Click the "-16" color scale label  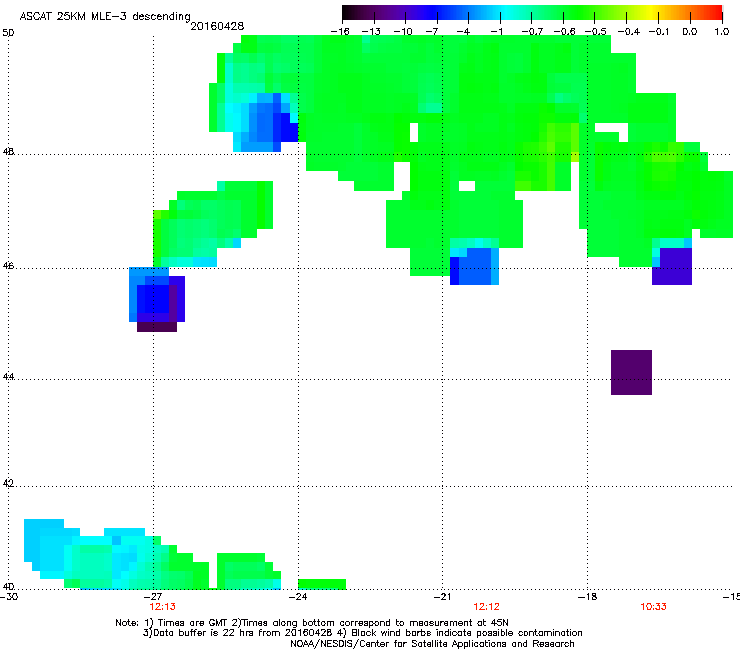pyautogui.click(x=340, y=32)
